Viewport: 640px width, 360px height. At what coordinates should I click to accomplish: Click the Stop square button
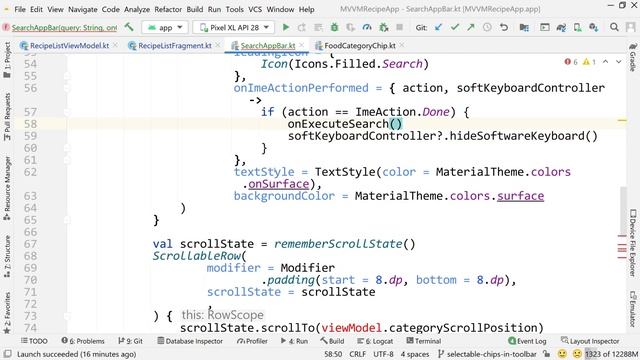point(400,27)
